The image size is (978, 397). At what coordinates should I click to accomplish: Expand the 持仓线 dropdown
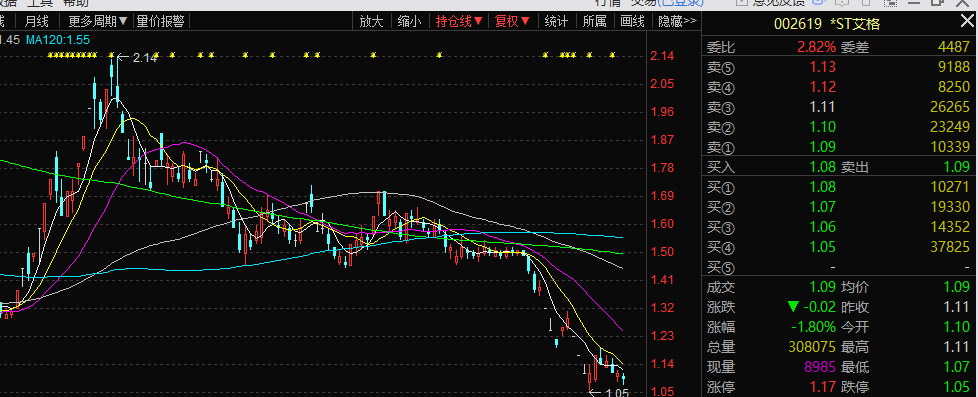(x=459, y=21)
